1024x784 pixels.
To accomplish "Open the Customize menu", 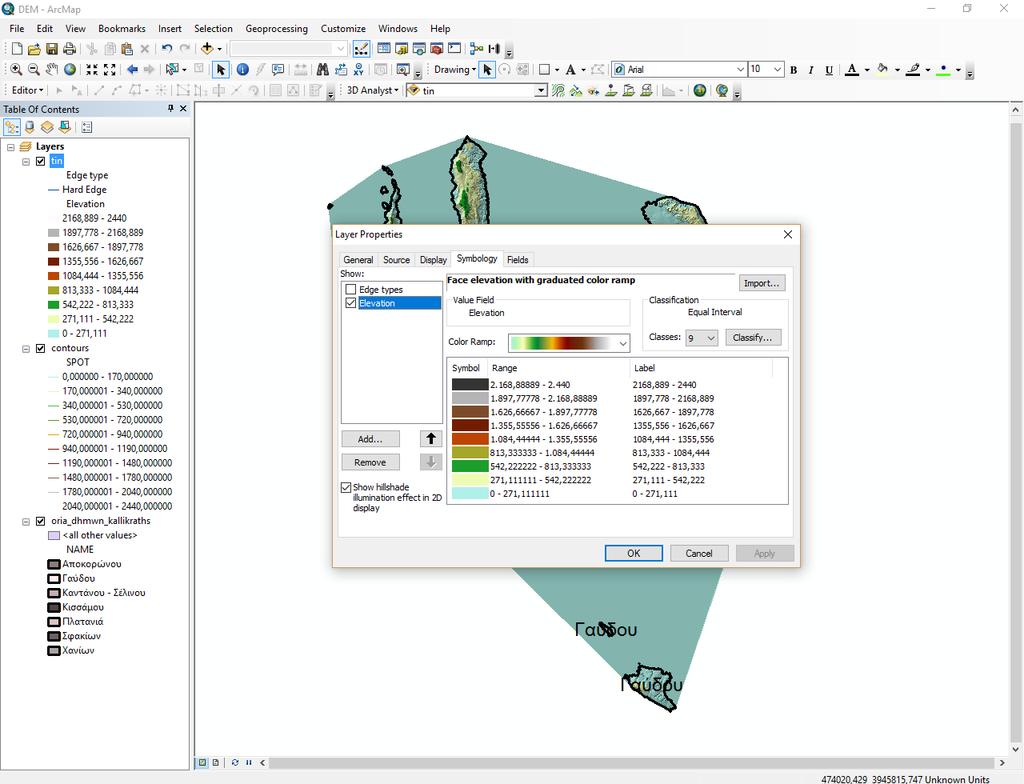I will pyautogui.click(x=343, y=29).
